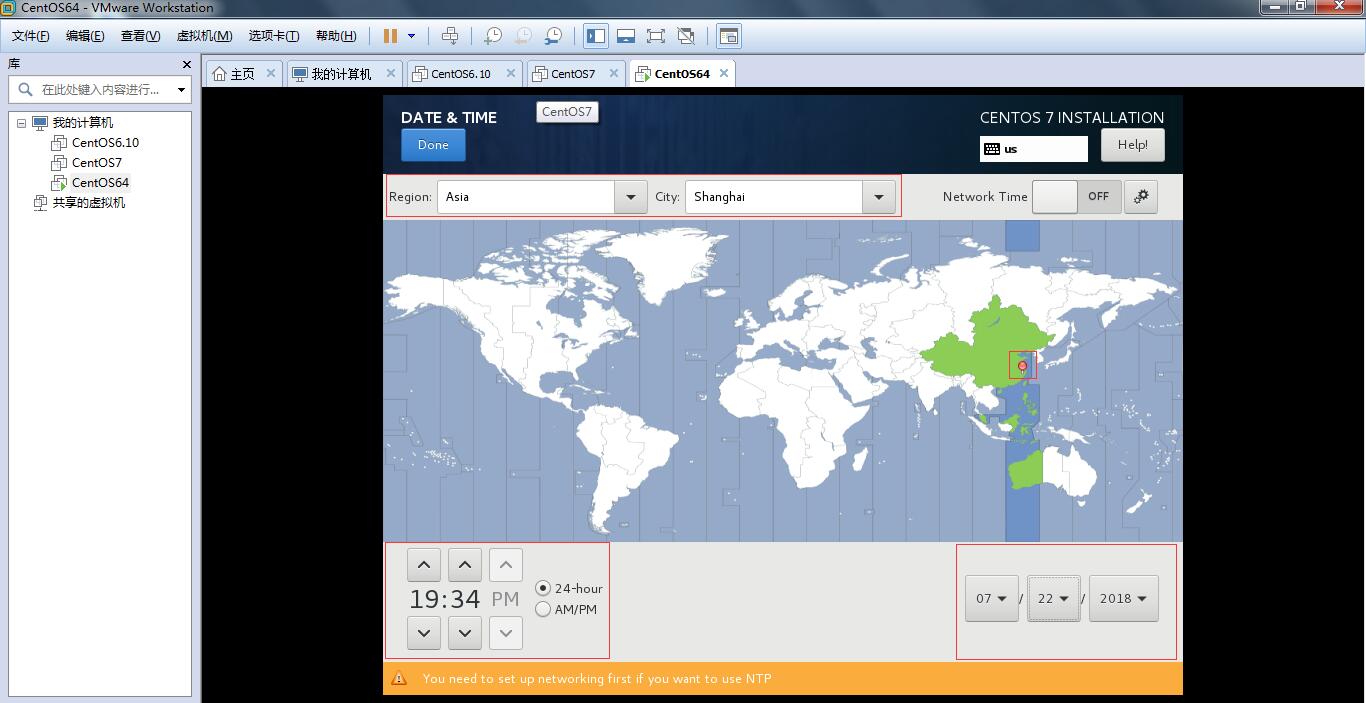This screenshot has width=1366, height=703.
Task: Open the 文件(F) menu
Action: (x=31, y=36)
